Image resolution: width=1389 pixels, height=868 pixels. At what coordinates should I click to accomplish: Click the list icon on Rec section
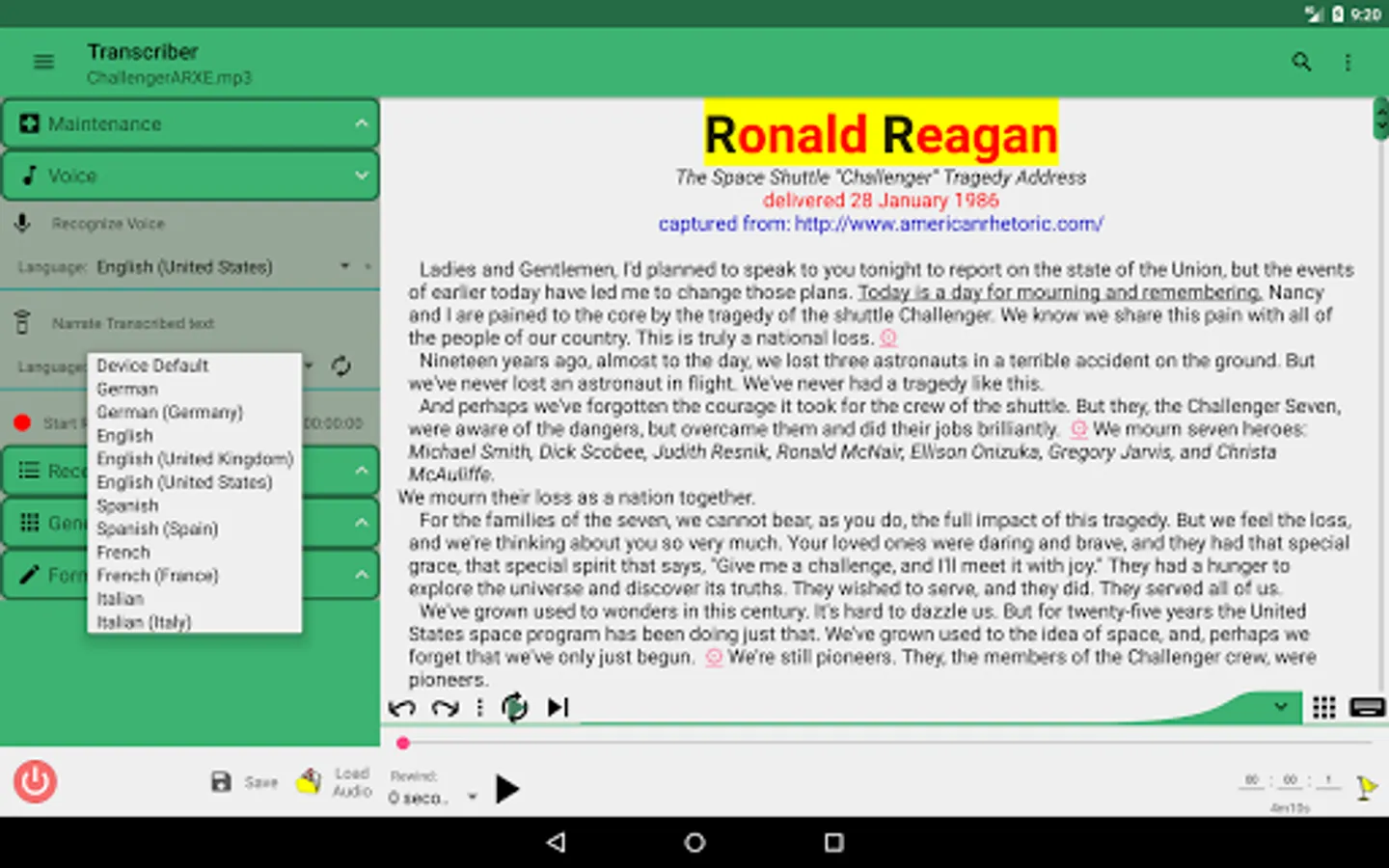[x=30, y=471]
